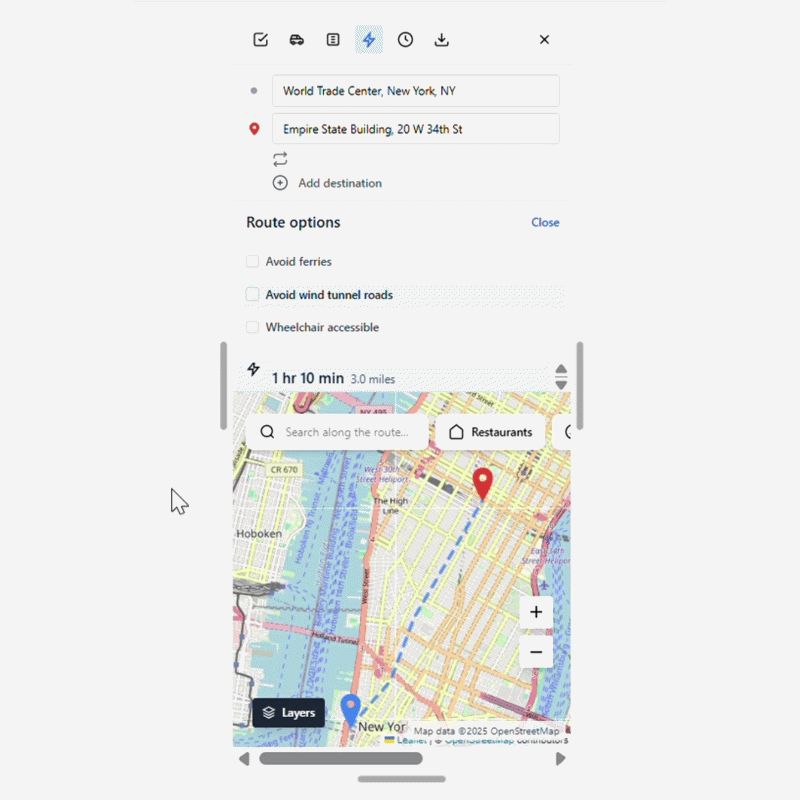This screenshot has height=800, width=800.
Task: Click the red destination pin on the map
Action: [483, 482]
